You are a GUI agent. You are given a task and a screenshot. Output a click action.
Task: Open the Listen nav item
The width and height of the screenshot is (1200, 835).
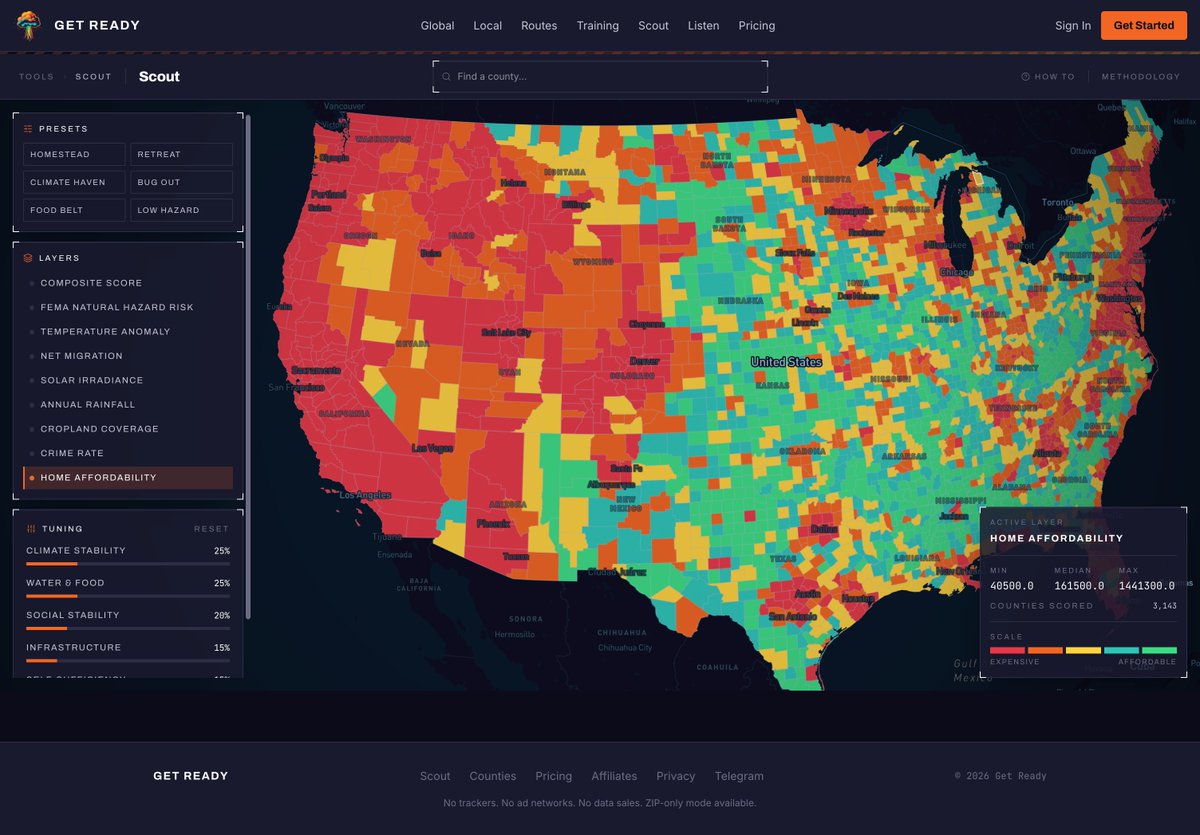point(703,26)
